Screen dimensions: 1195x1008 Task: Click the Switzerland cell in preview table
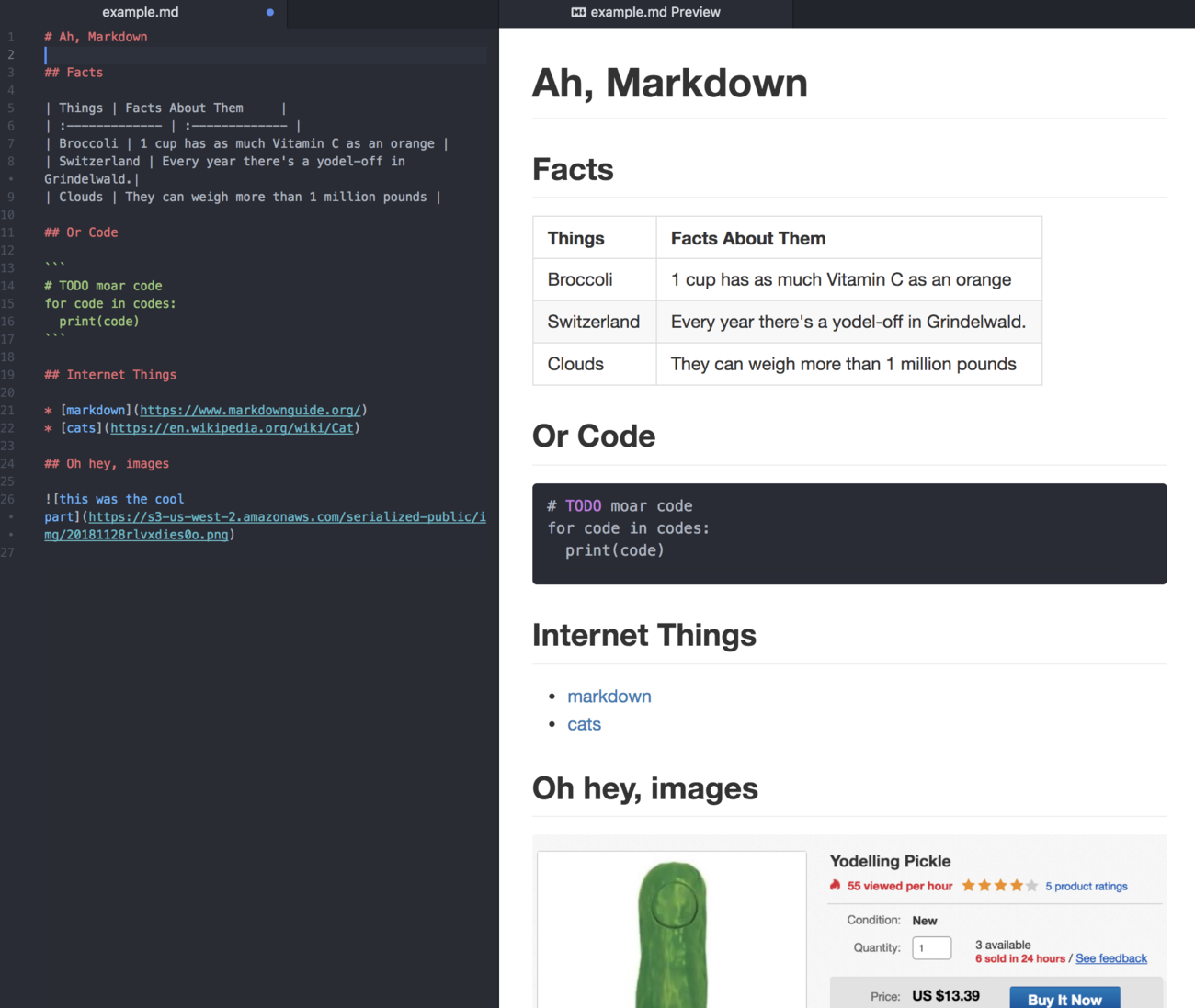pos(594,322)
